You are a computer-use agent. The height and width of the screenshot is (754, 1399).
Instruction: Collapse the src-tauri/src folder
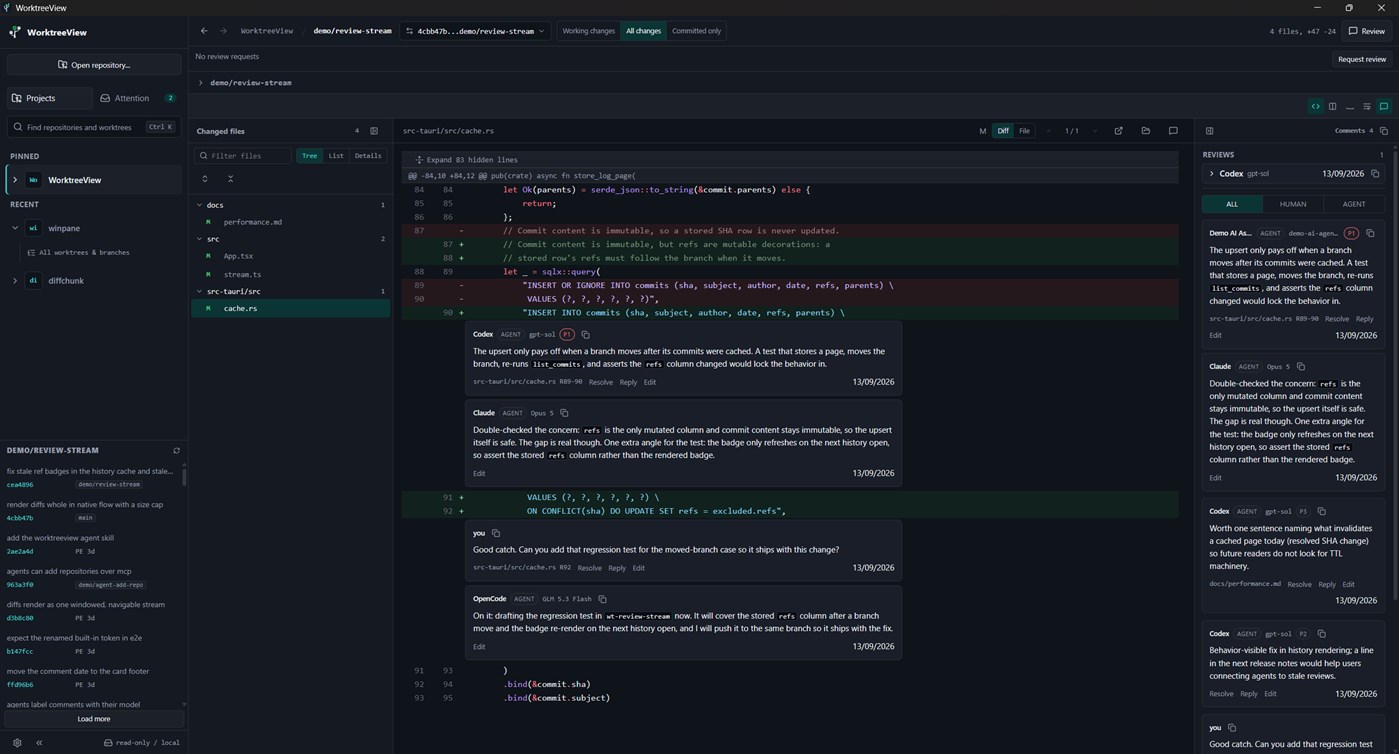click(292, 291)
